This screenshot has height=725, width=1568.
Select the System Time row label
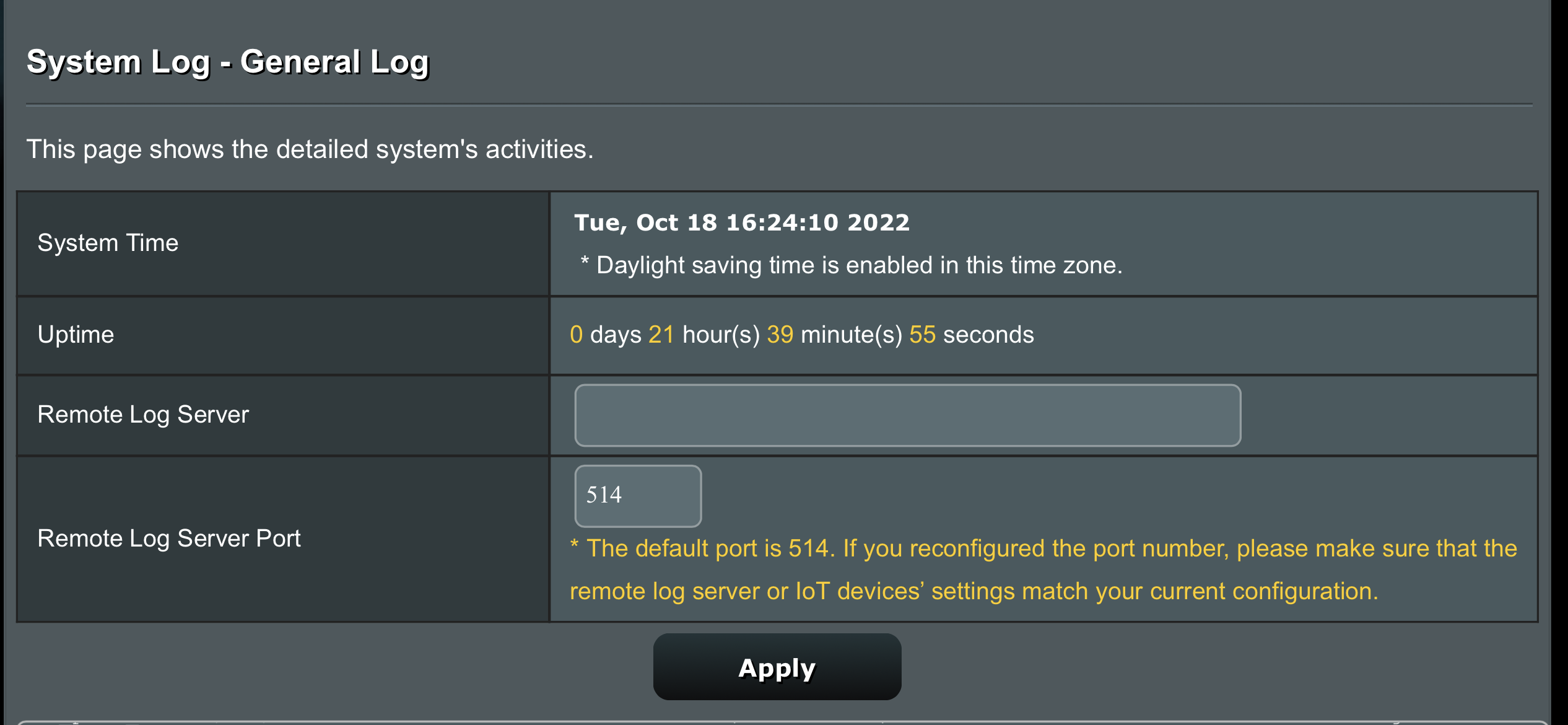pyautogui.click(x=108, y=243)
